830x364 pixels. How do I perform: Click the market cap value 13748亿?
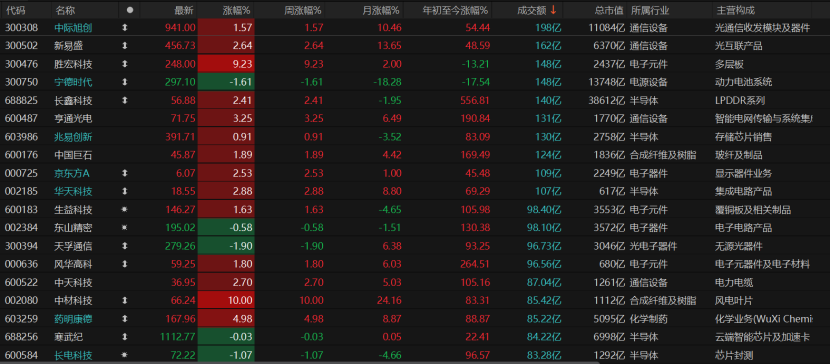(x=606, y=83)
